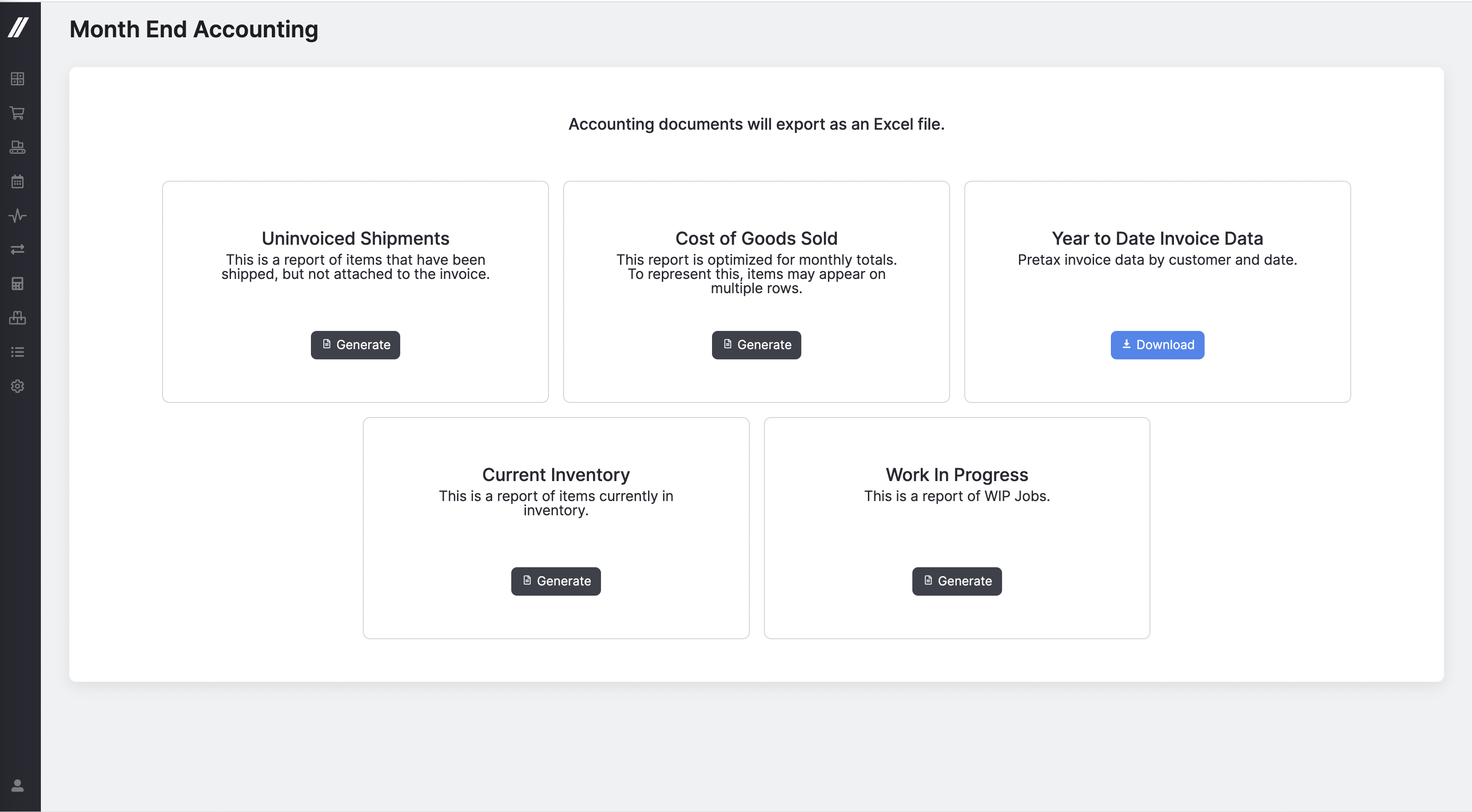This screenshot has height=812, width=1472.
Task: Open the dashboard grid icon in sidebar
Action: 18,79
